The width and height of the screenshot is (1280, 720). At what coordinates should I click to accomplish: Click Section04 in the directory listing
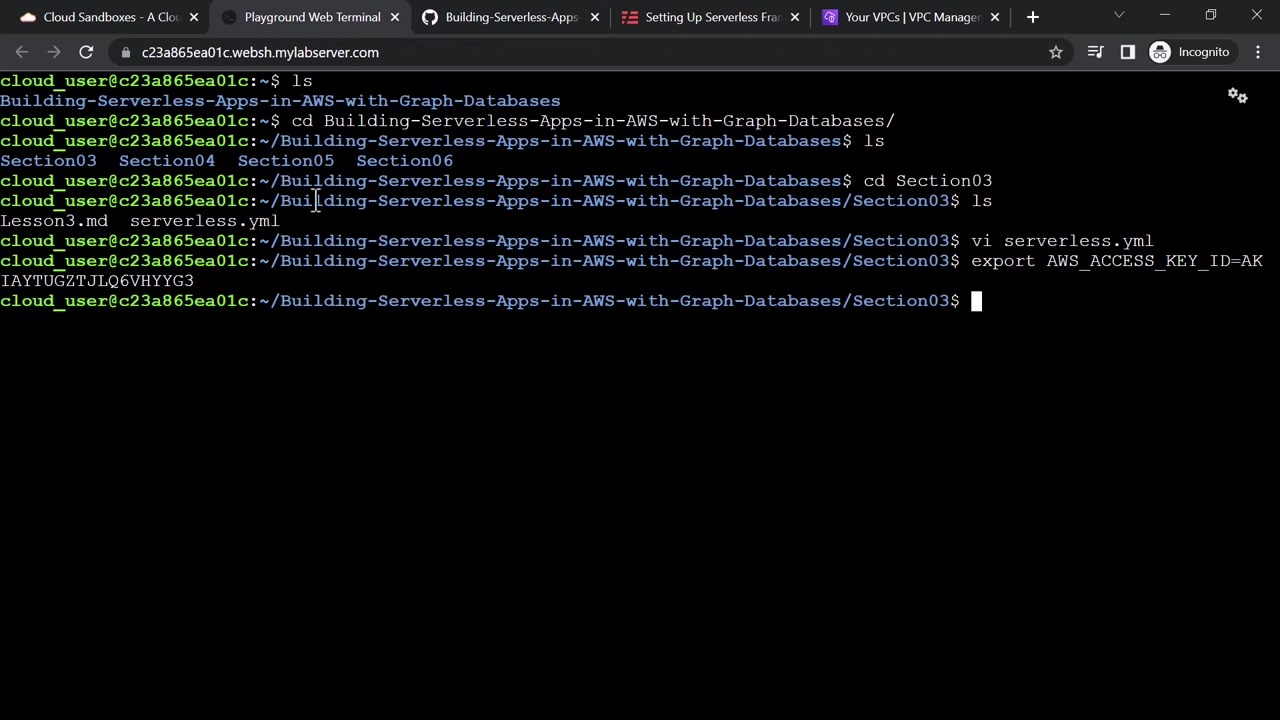pos(167,161)
